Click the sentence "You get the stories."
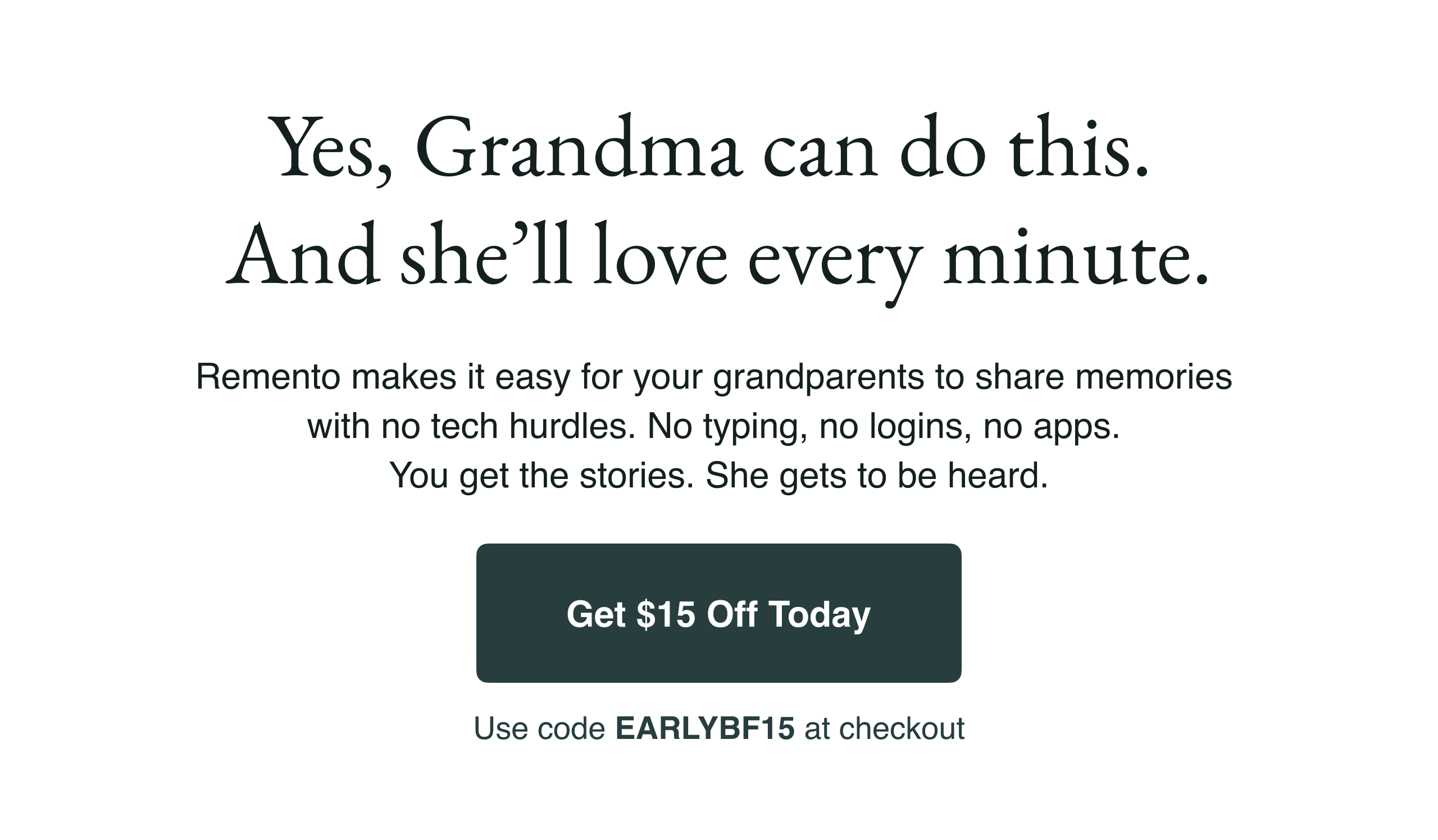Viewport: 1438px width, 840px height. tap(541, 475)
